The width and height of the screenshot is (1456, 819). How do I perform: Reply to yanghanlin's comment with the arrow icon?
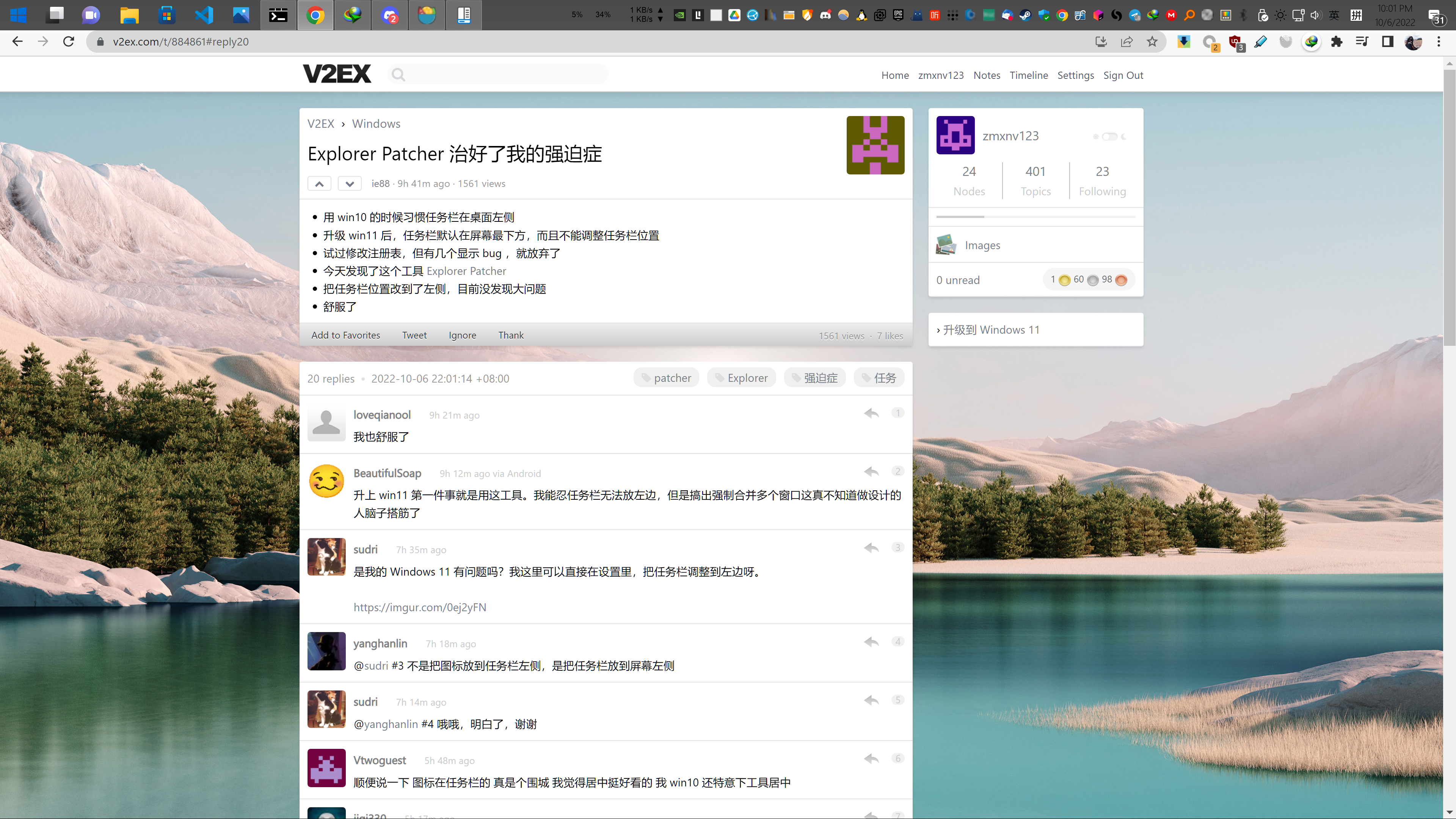pos(871,642)
